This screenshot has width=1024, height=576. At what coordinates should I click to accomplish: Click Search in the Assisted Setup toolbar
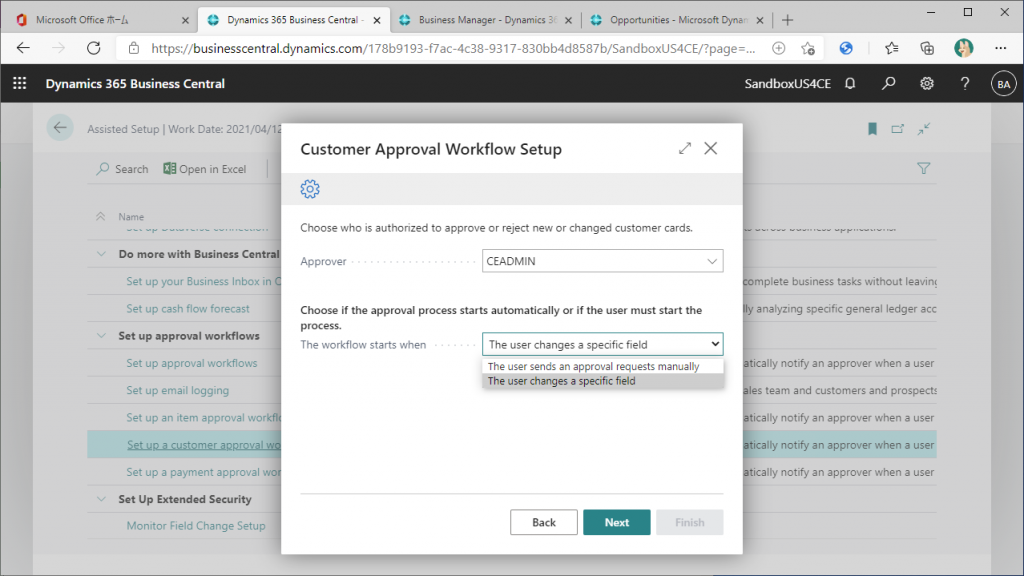point(123,169)
